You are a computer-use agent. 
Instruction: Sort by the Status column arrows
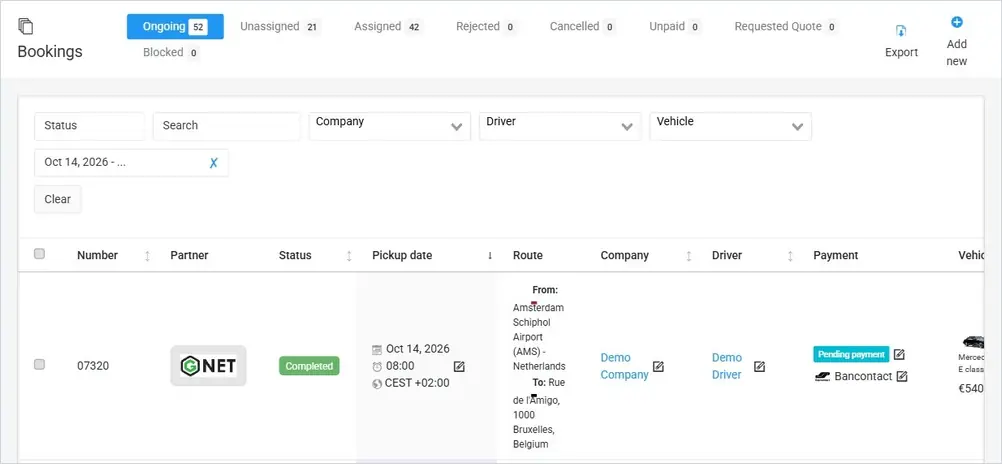click(349, 256)
